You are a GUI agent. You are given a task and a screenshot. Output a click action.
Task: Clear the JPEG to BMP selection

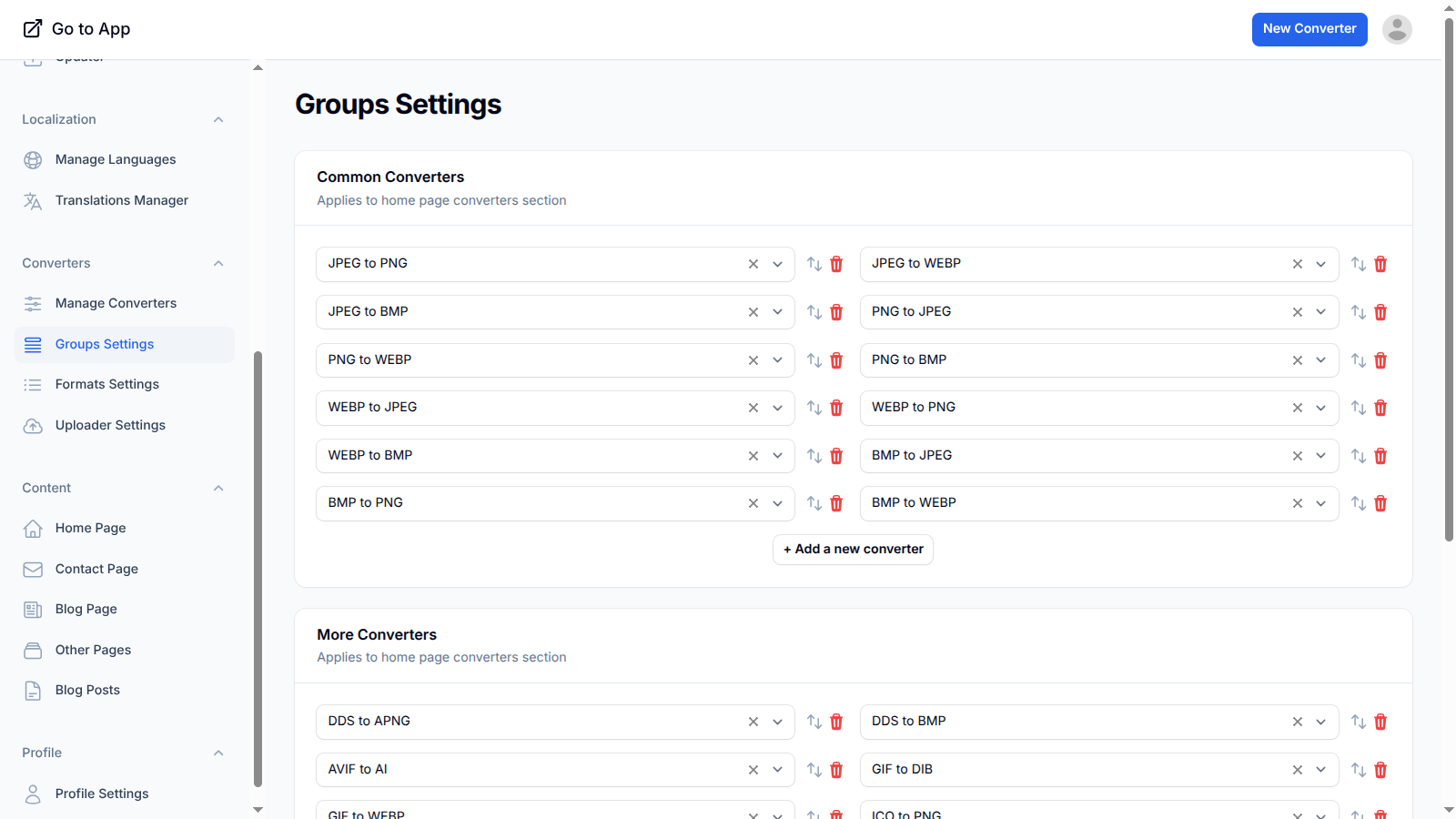[x=753, y=312]
